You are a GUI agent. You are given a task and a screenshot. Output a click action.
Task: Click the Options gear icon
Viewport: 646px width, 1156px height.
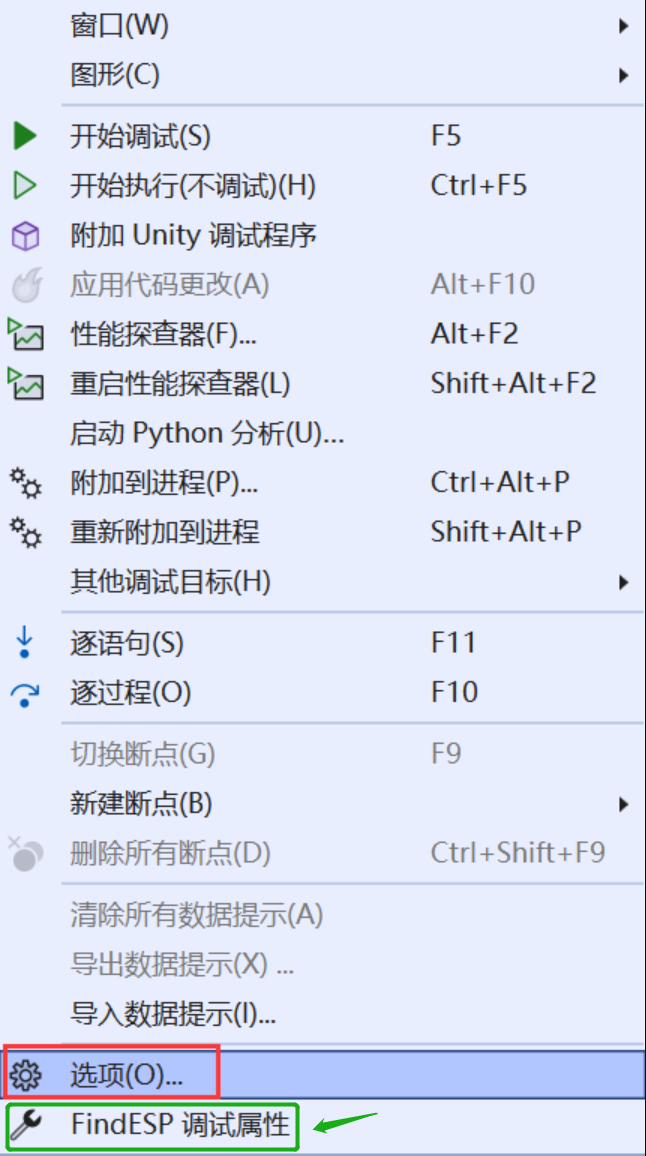(x=26, y=1076)
